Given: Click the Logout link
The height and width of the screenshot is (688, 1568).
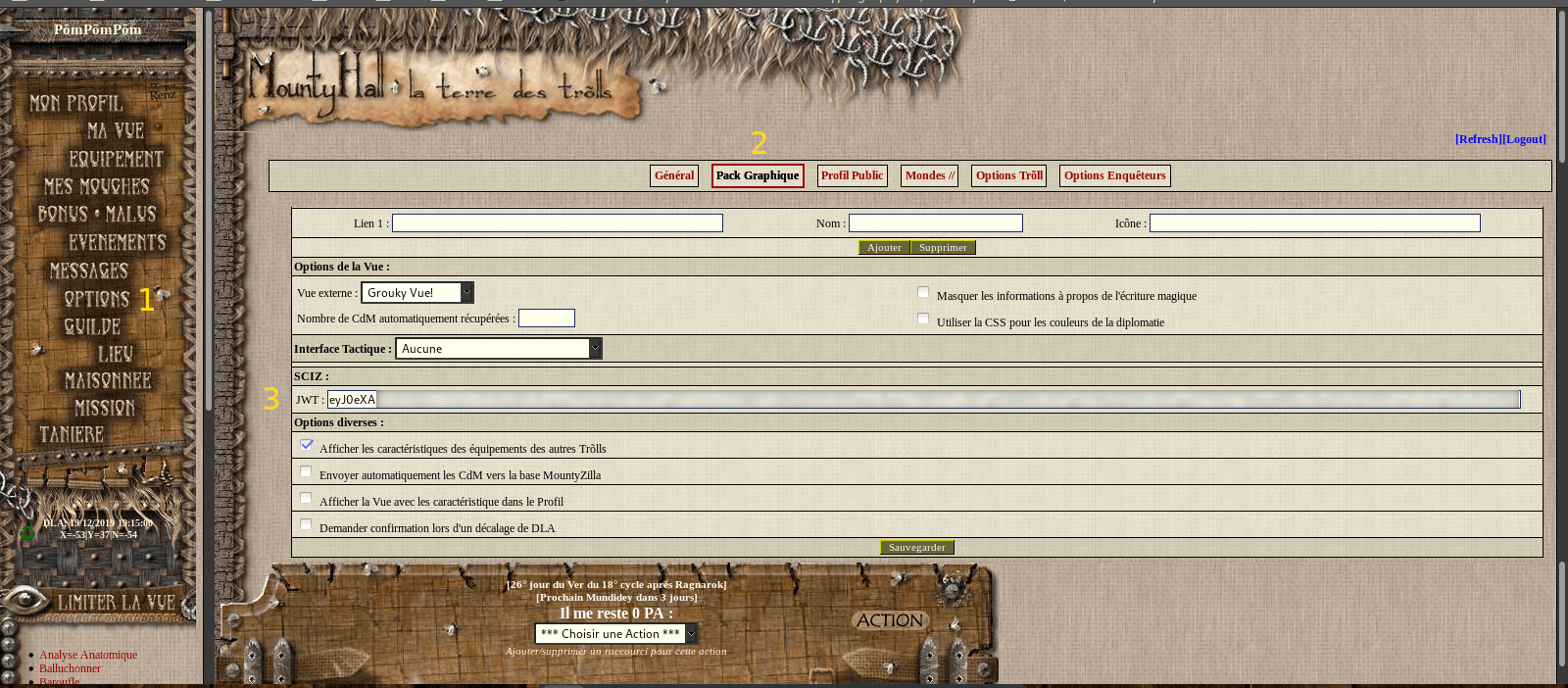Looking at the screenshot, I should (x=1525, y=139).
